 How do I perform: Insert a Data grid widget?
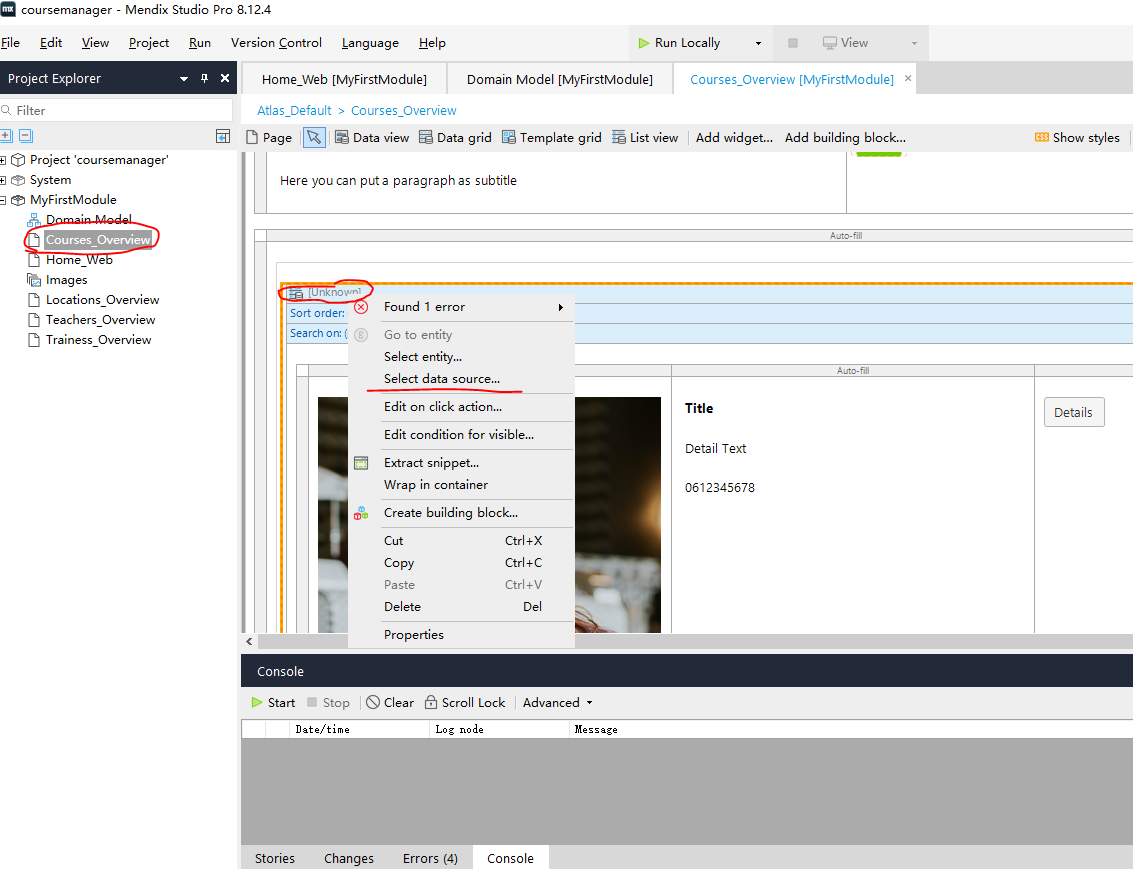click(455, 137)
